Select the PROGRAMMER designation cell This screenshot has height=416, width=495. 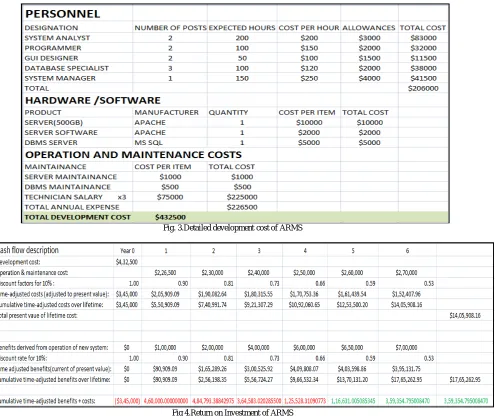[x=53, y=48]
